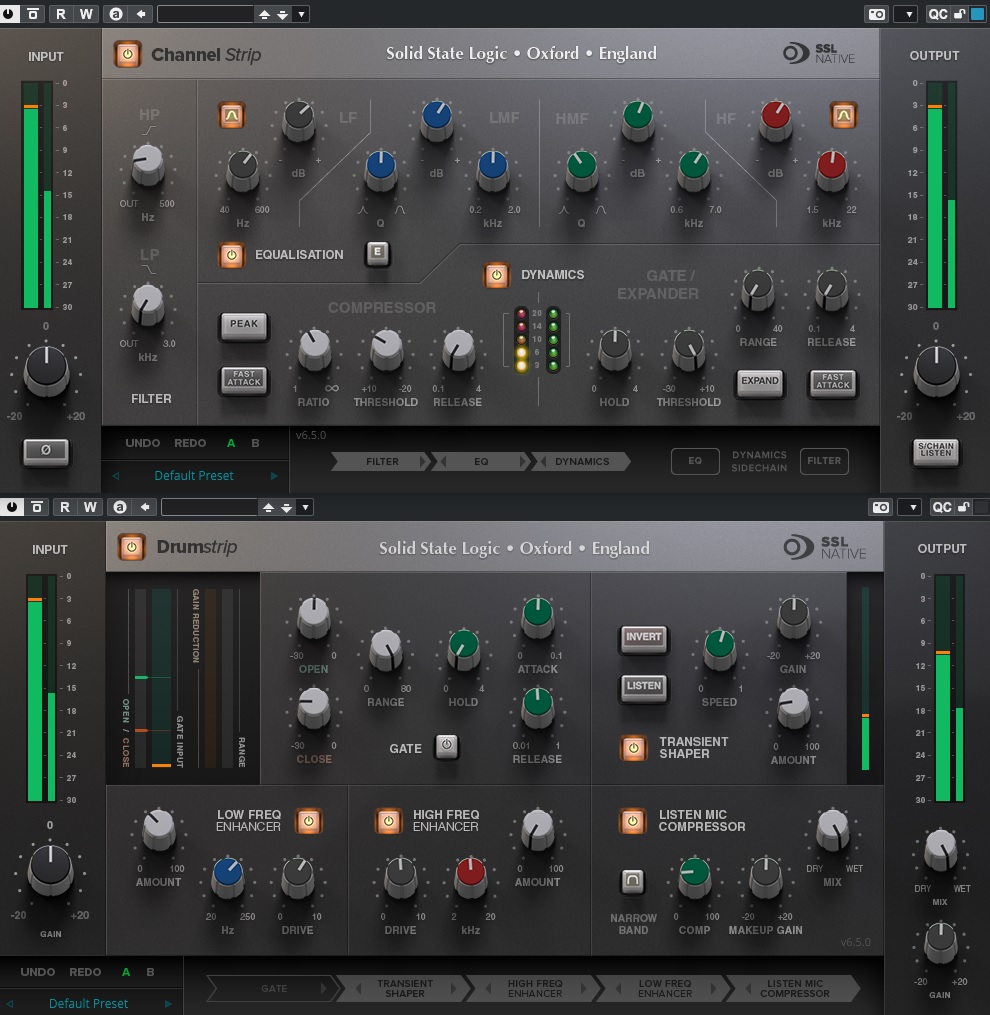Toggle Low Freq Enhancer power switch
990x1015 pixels.
(308, 821)
